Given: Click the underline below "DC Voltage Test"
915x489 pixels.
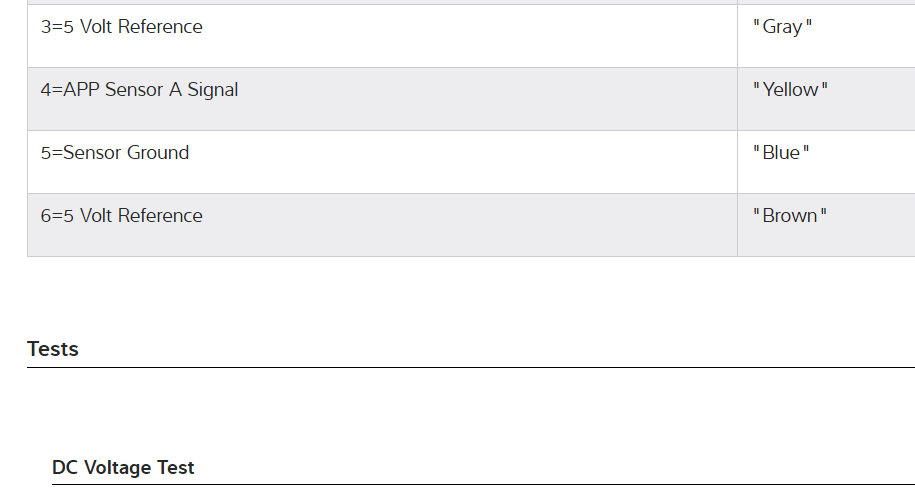Looking at the screenshot, I should [480, 485].
